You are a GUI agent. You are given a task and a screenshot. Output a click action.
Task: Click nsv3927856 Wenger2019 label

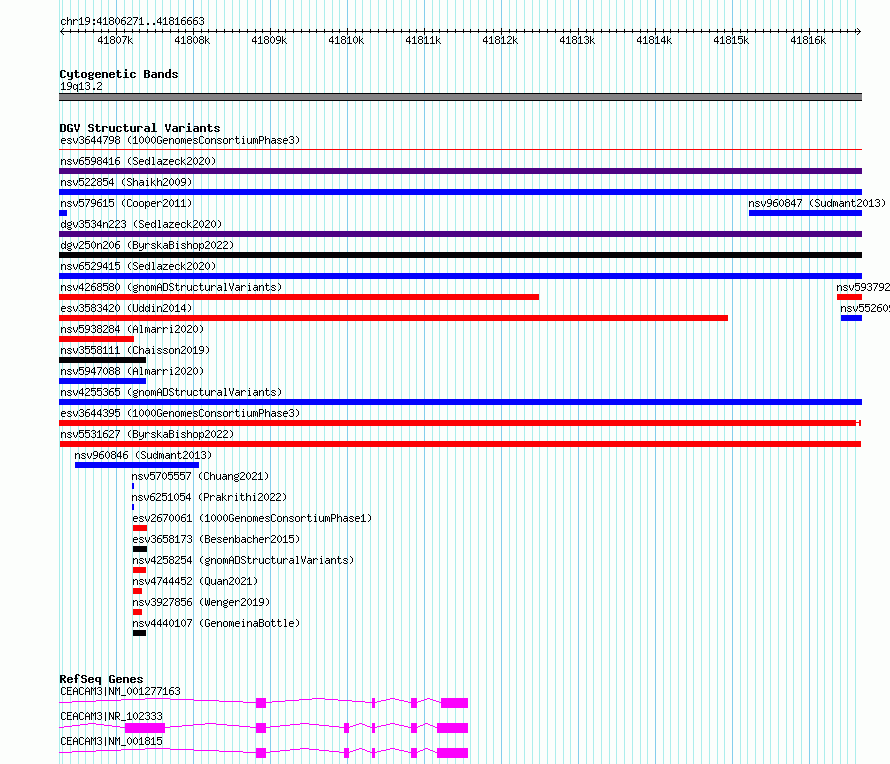[x=201, y=602]
